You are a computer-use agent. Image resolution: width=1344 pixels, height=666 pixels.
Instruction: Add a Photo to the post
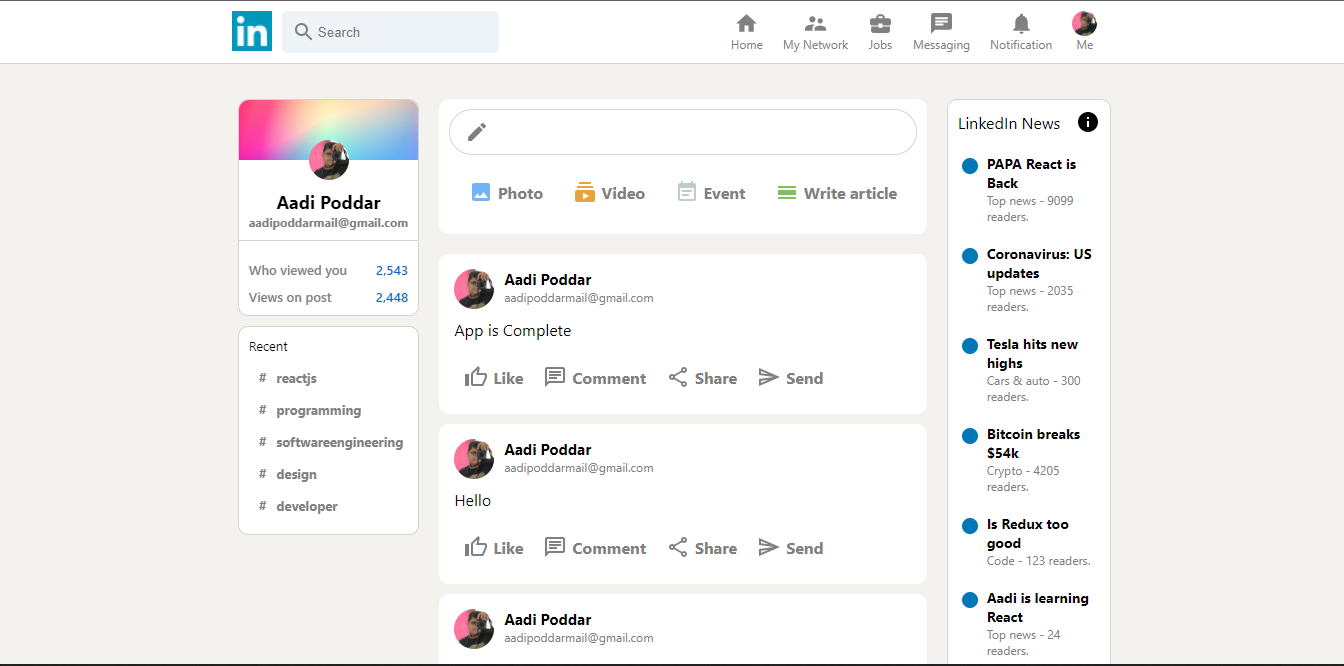pyautogui.click(x=507, y=193)
